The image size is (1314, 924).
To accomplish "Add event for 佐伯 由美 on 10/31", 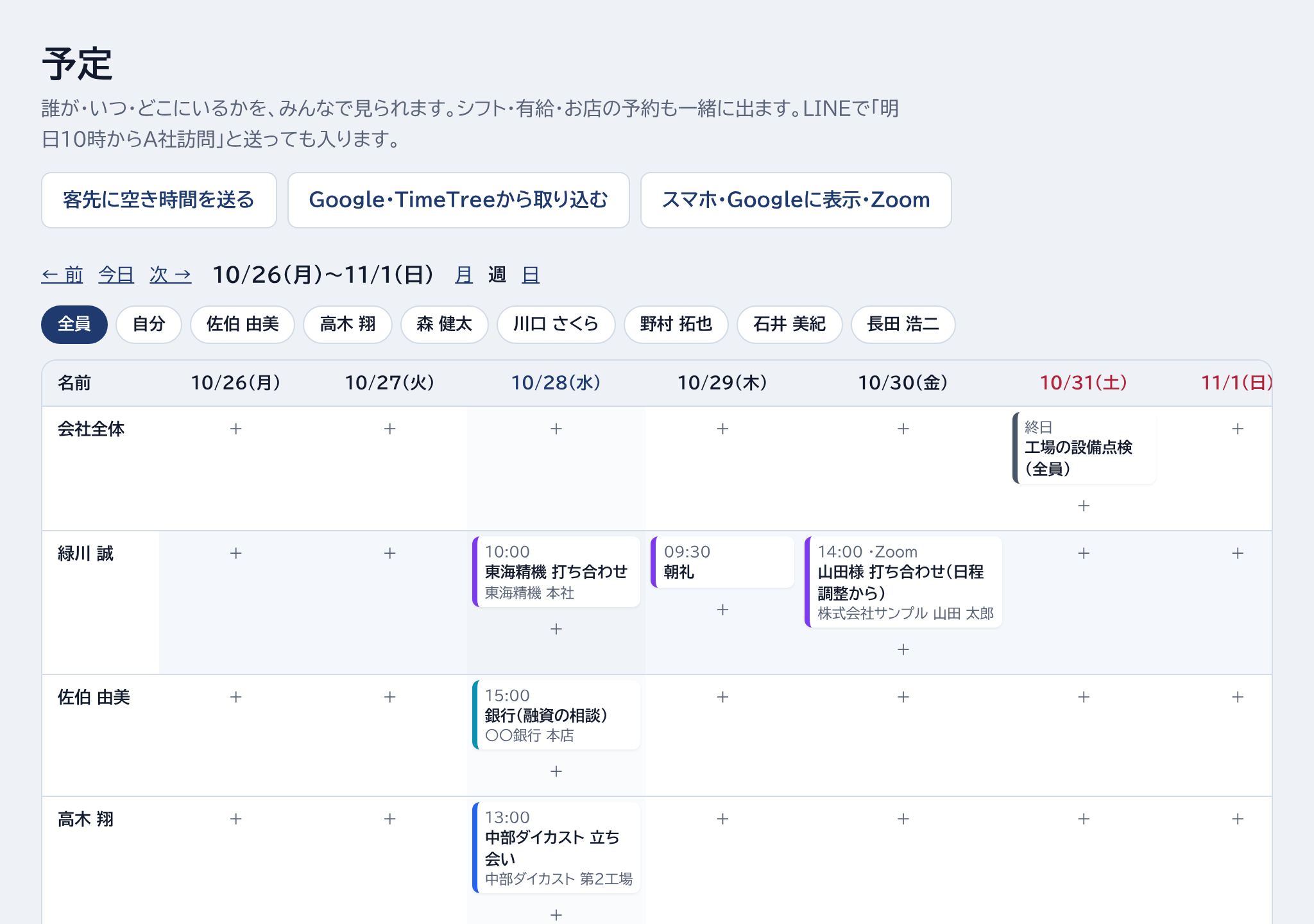I will click(1084, 697).
